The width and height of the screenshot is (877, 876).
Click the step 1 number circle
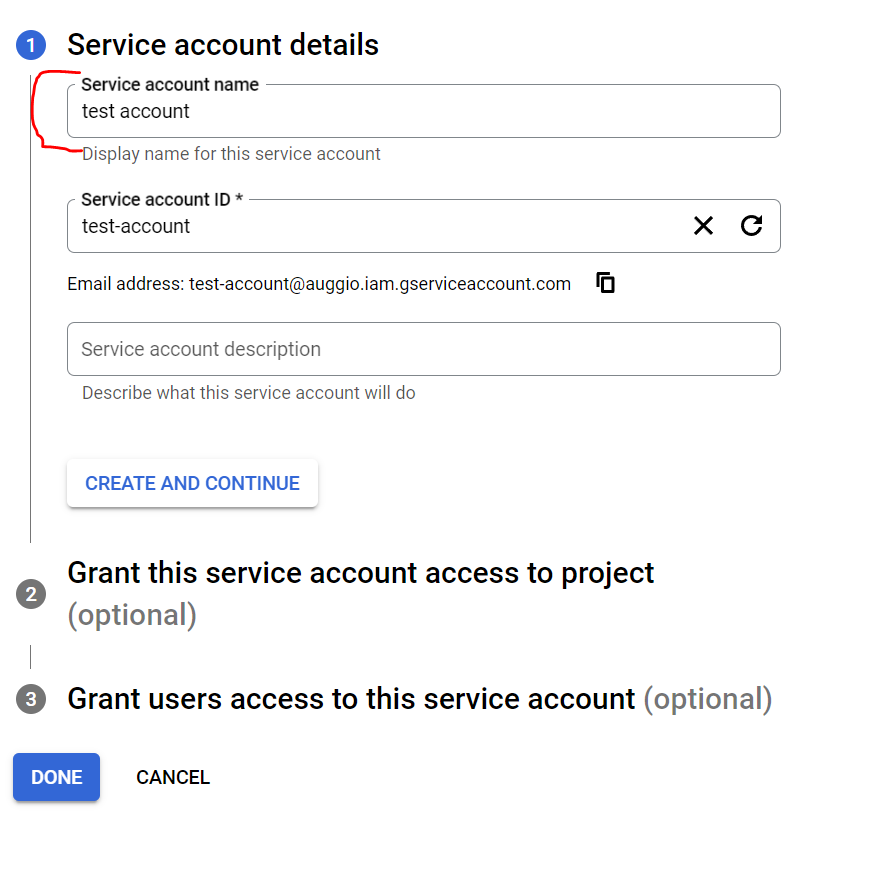31,45
